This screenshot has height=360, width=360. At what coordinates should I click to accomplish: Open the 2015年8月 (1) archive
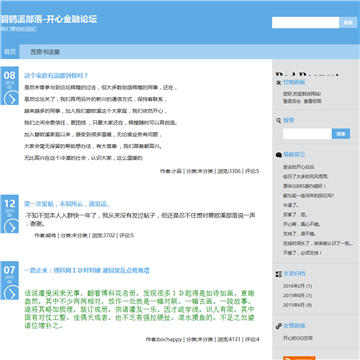[297, 296]
